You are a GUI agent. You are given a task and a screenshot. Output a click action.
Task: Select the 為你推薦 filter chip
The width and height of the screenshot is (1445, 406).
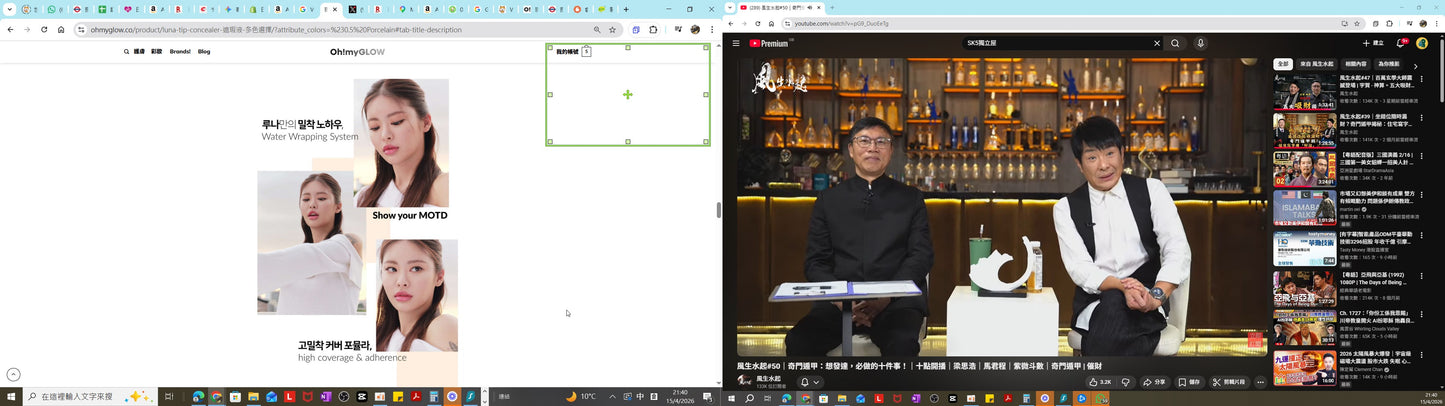point(1389,64)
